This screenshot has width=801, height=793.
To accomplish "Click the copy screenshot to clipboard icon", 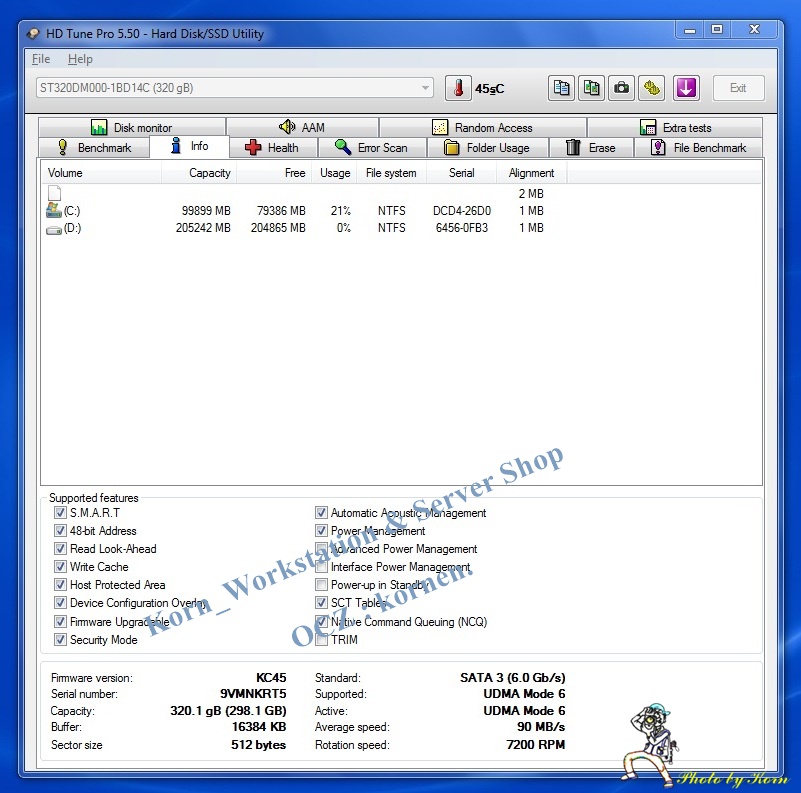I will [x=591, y=88].
